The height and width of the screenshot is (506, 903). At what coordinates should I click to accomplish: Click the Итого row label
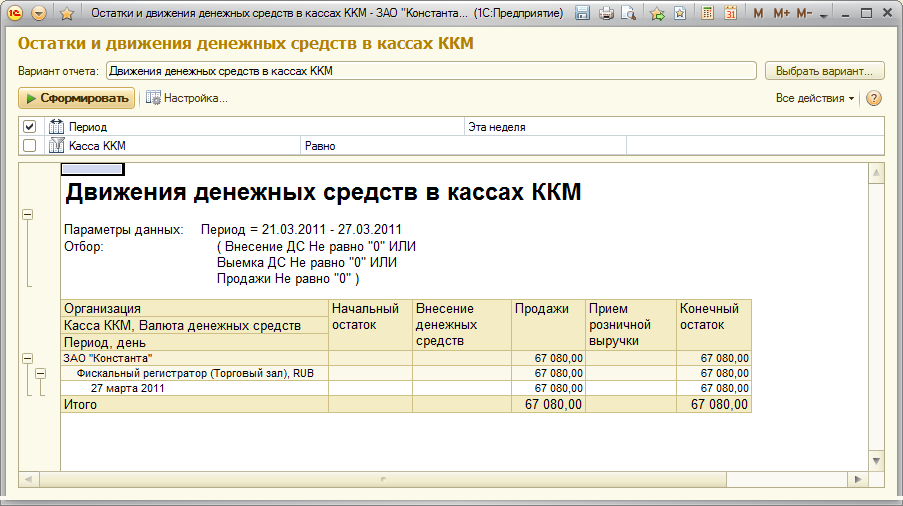point(80,404)
